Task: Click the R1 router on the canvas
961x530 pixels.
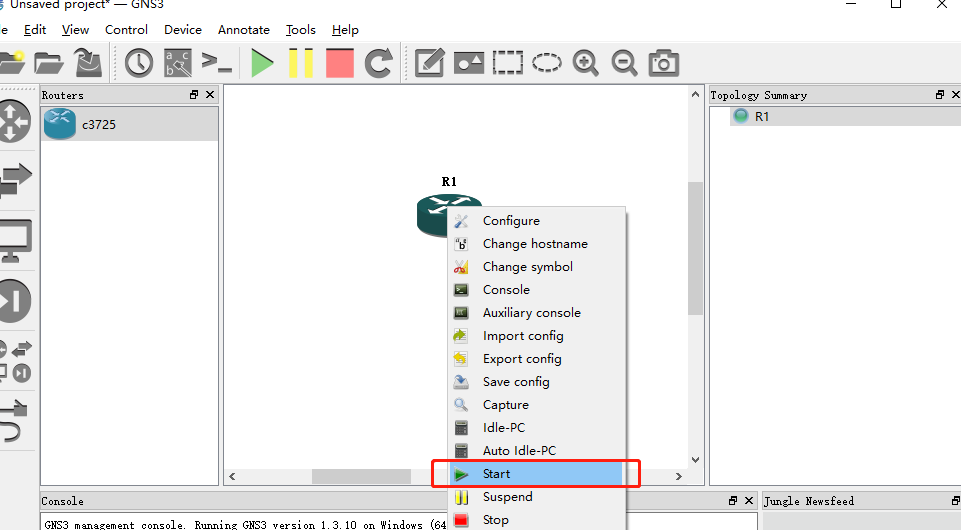Action: click(x=433, y=214)
